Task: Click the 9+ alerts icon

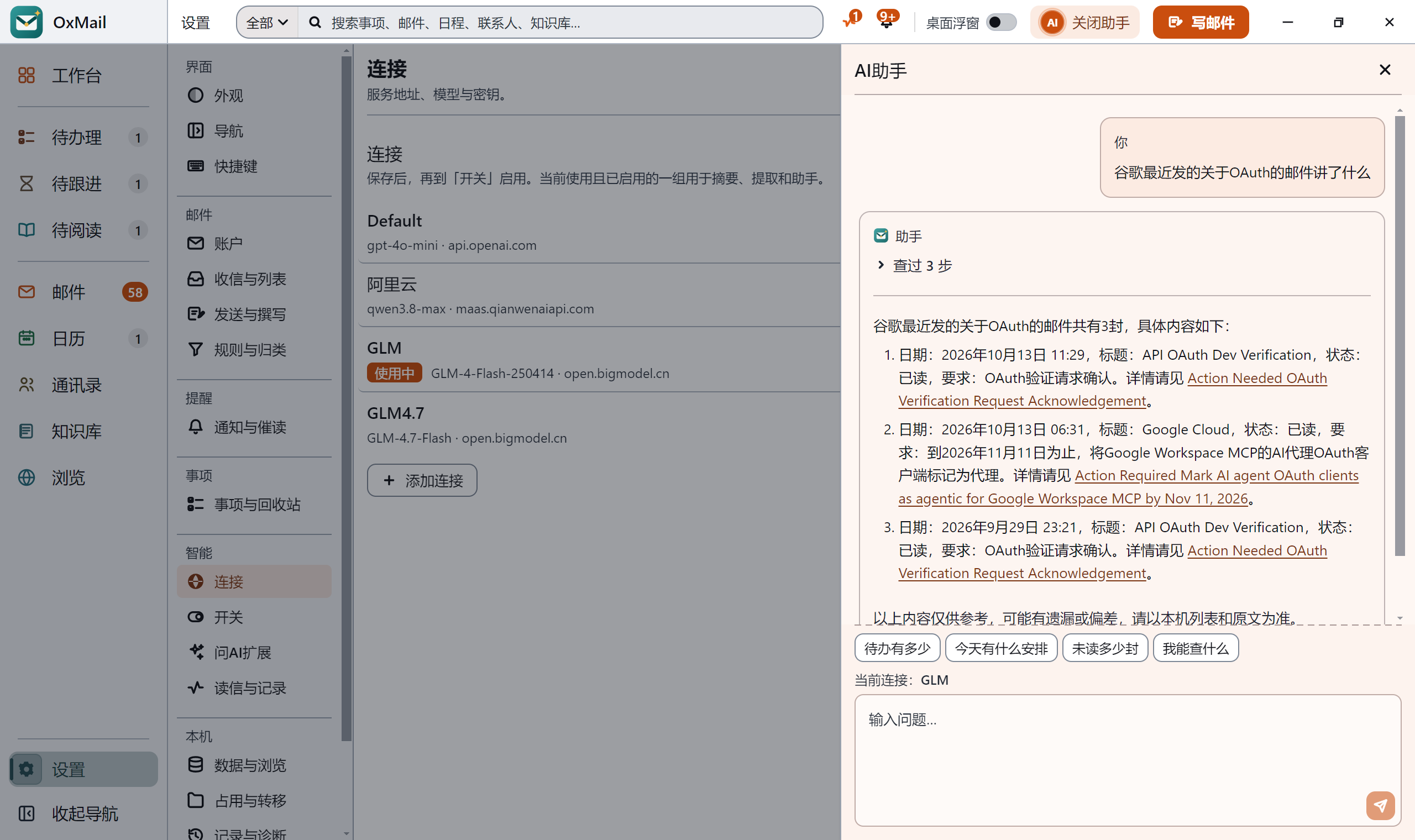Action: [887, 20]
